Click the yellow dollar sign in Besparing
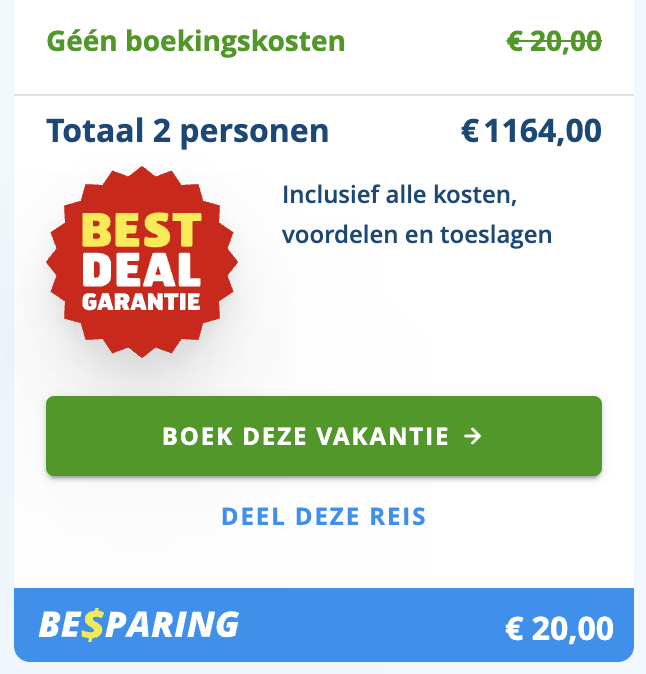 pos(93,624)
